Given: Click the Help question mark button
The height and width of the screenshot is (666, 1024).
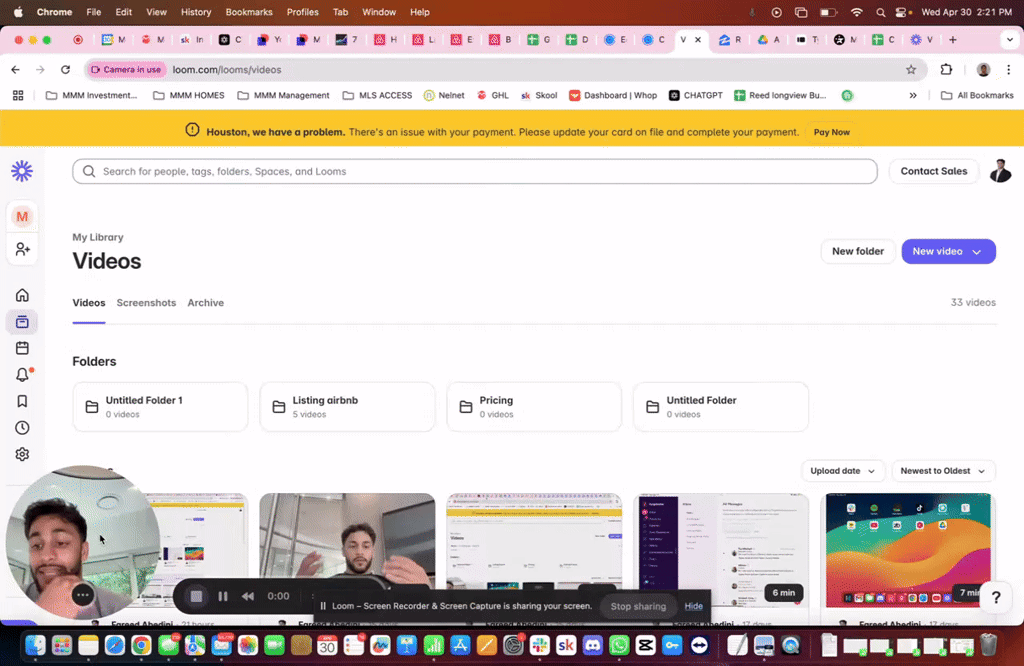Looking at the screenshot, I should click(x=996, y=597).
